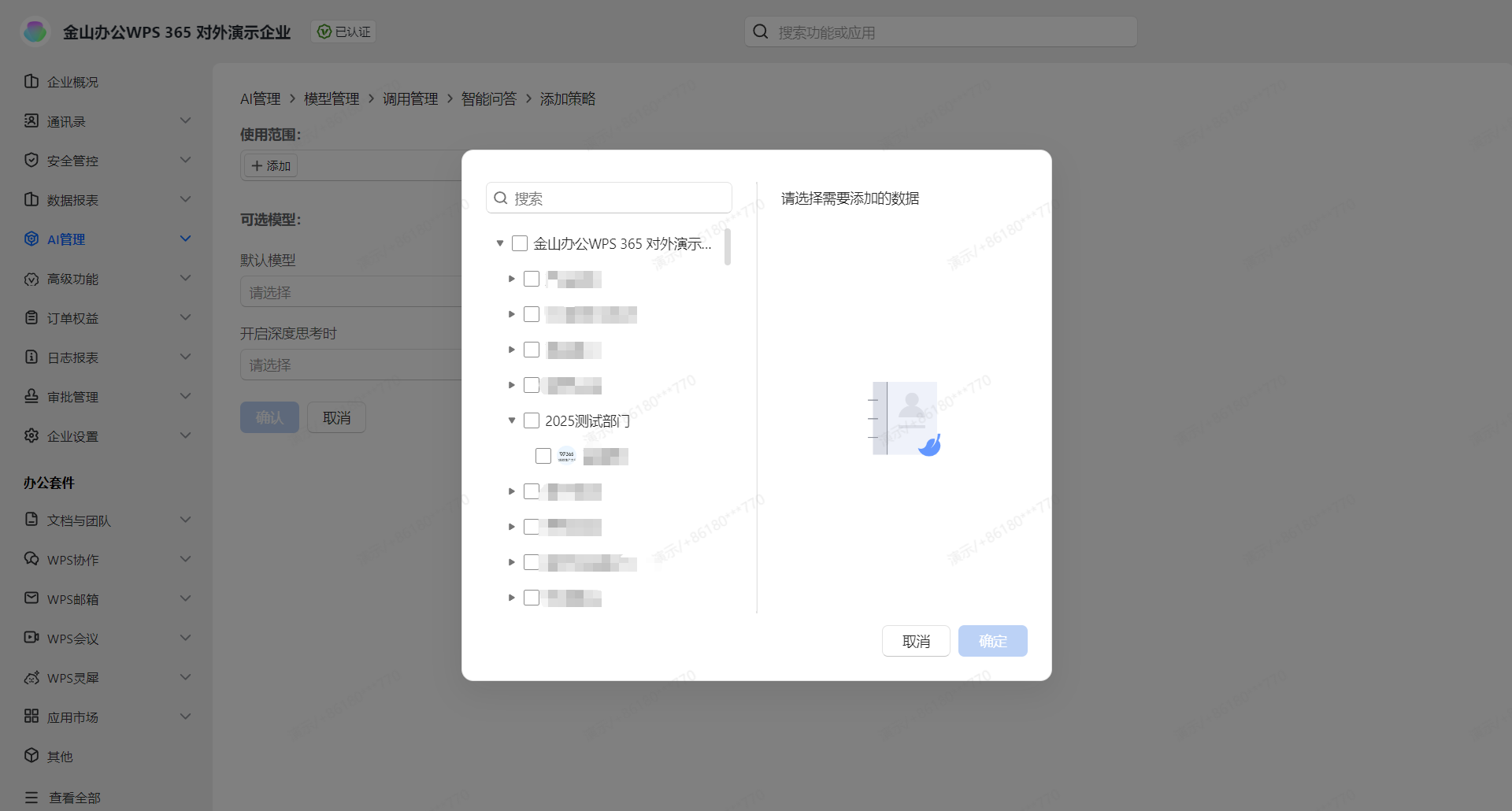
Task: Click the magnifier icon in top search bar
Action: [761, 31]
